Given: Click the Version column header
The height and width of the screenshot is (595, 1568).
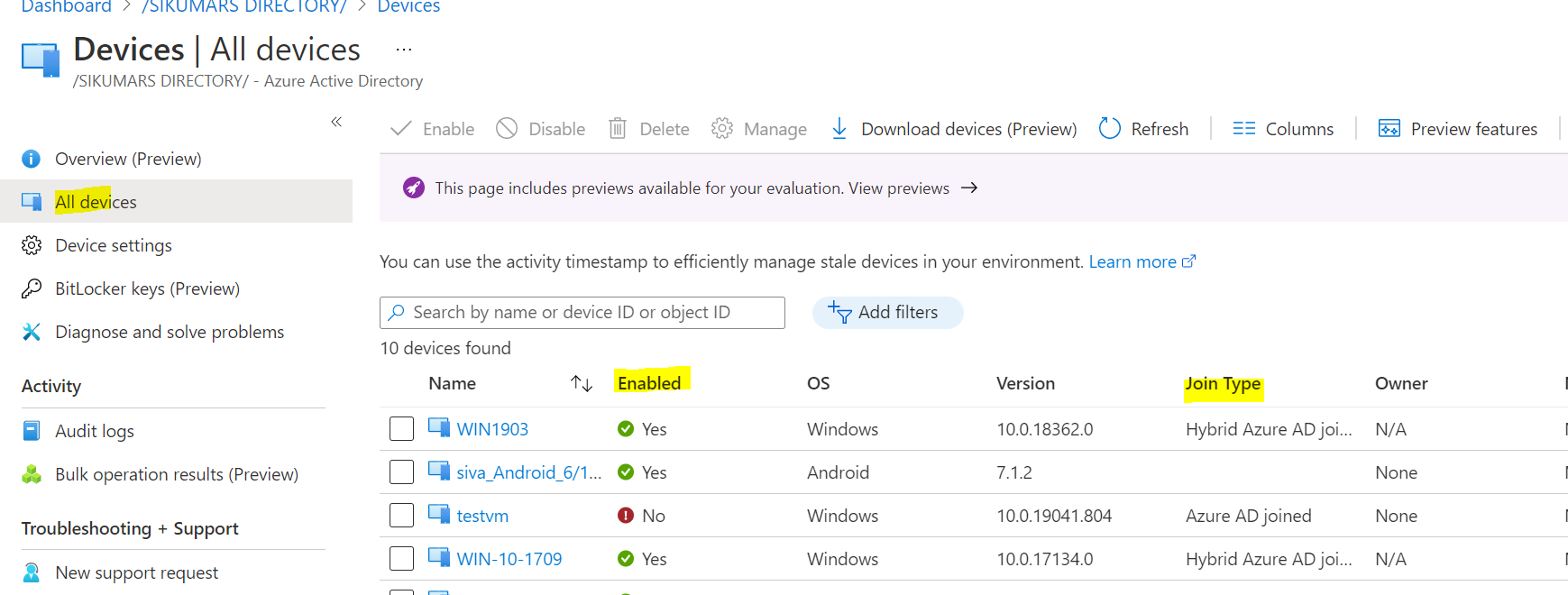Looking at the screenshot, I should coord(1025,383).
